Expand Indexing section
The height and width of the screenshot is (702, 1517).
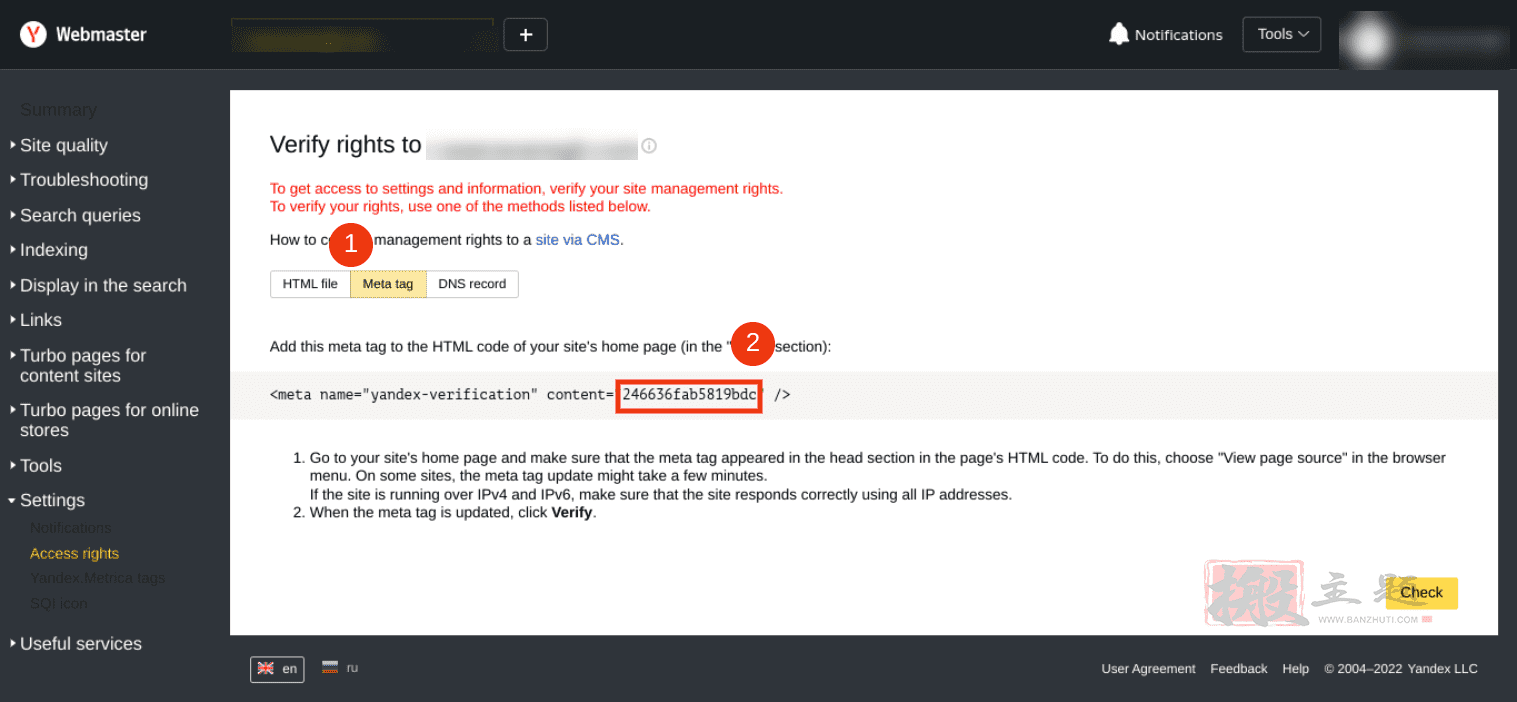click(x=54, y=250)
